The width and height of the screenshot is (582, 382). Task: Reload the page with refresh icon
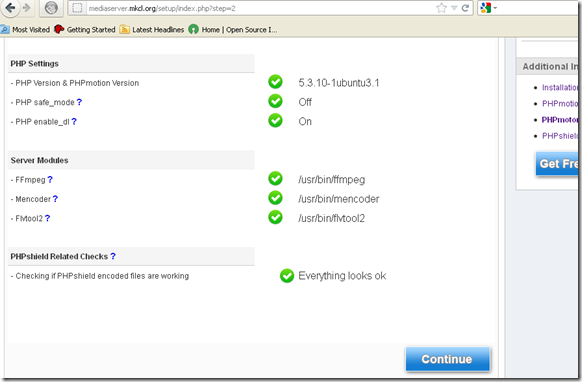[x=465, y=8]
